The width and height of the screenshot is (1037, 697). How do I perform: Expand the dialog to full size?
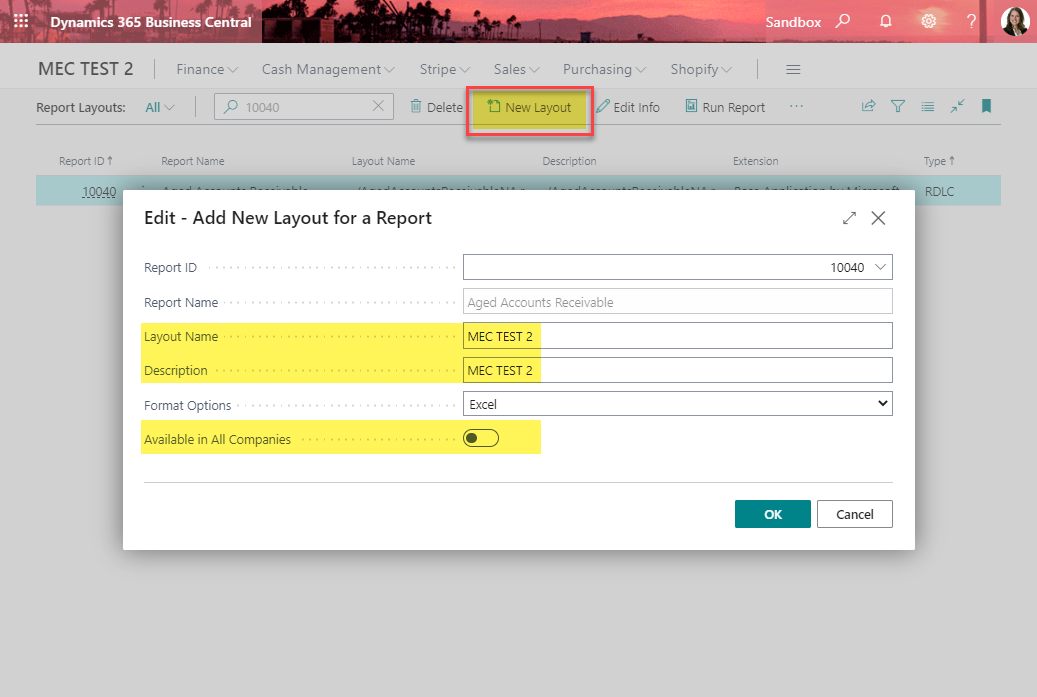[849, 218]
